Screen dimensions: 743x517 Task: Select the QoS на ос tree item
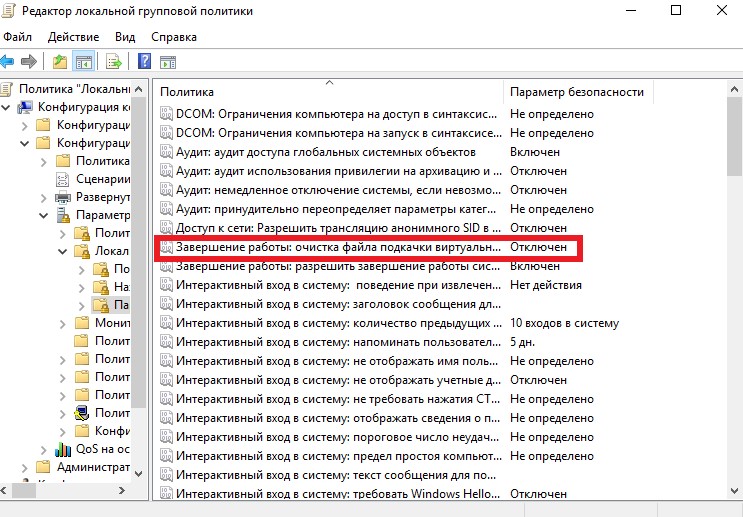tap(103, 449)
